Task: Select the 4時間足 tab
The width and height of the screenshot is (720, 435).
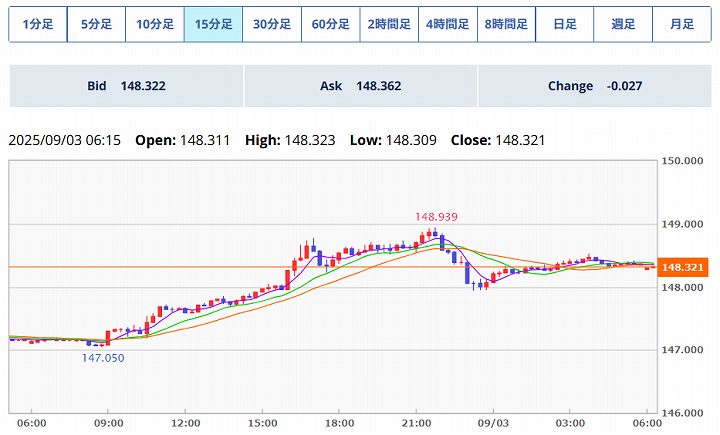Action: click(448, 24)
